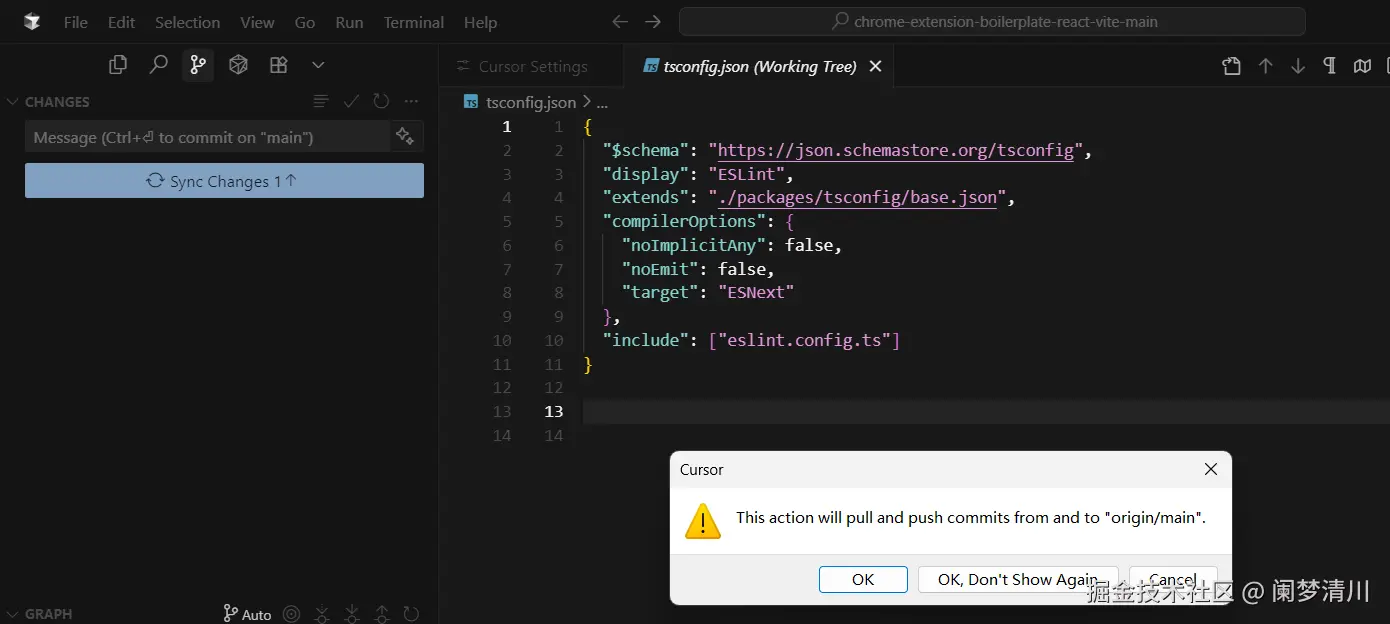This screenshot has width=1390, height=624.
Task: Toggle whitespace paragraph-mark icon
Action: 1329,66
